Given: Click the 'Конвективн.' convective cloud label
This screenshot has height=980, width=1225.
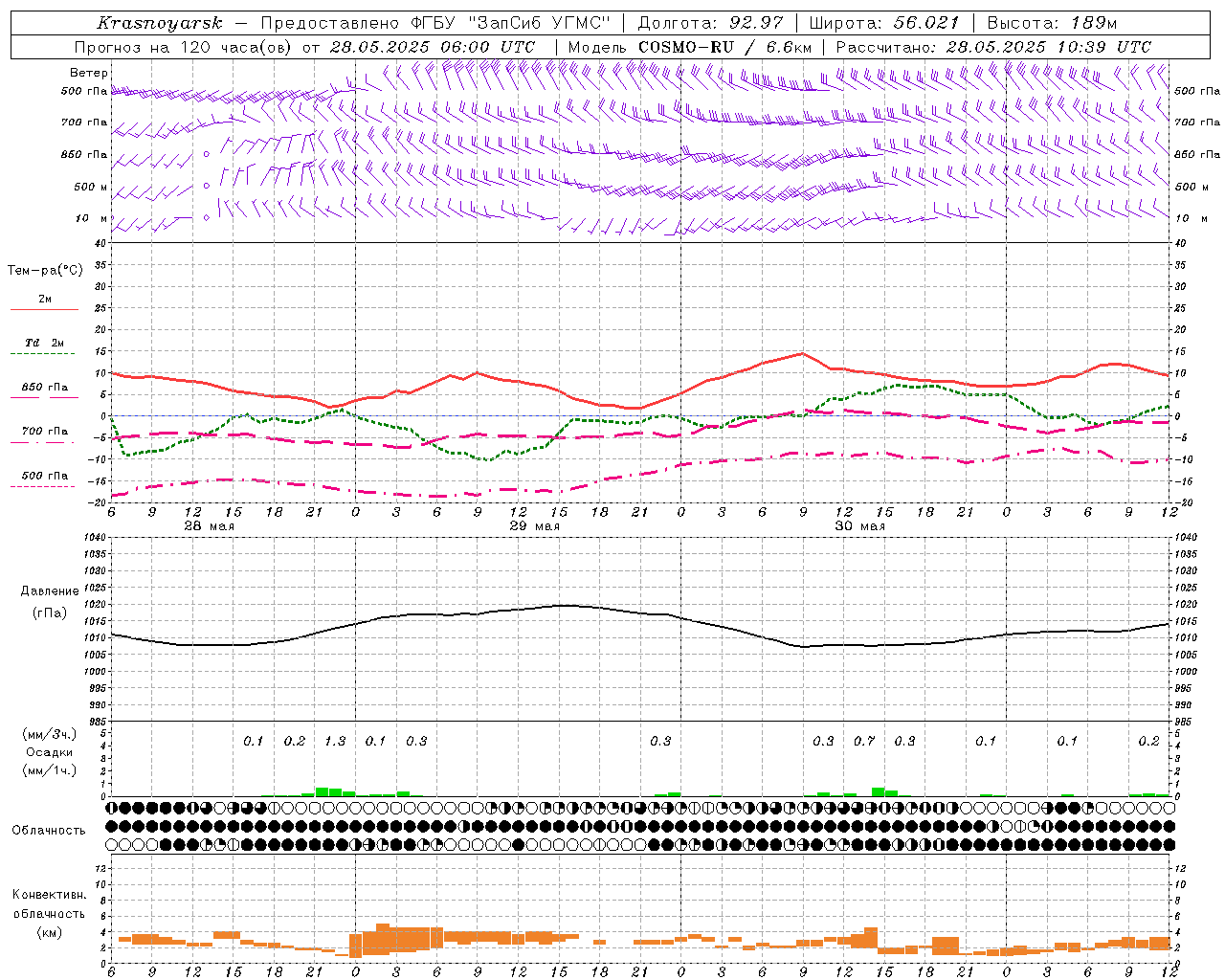Looking at the screenshot, I should tap(49, 895).
